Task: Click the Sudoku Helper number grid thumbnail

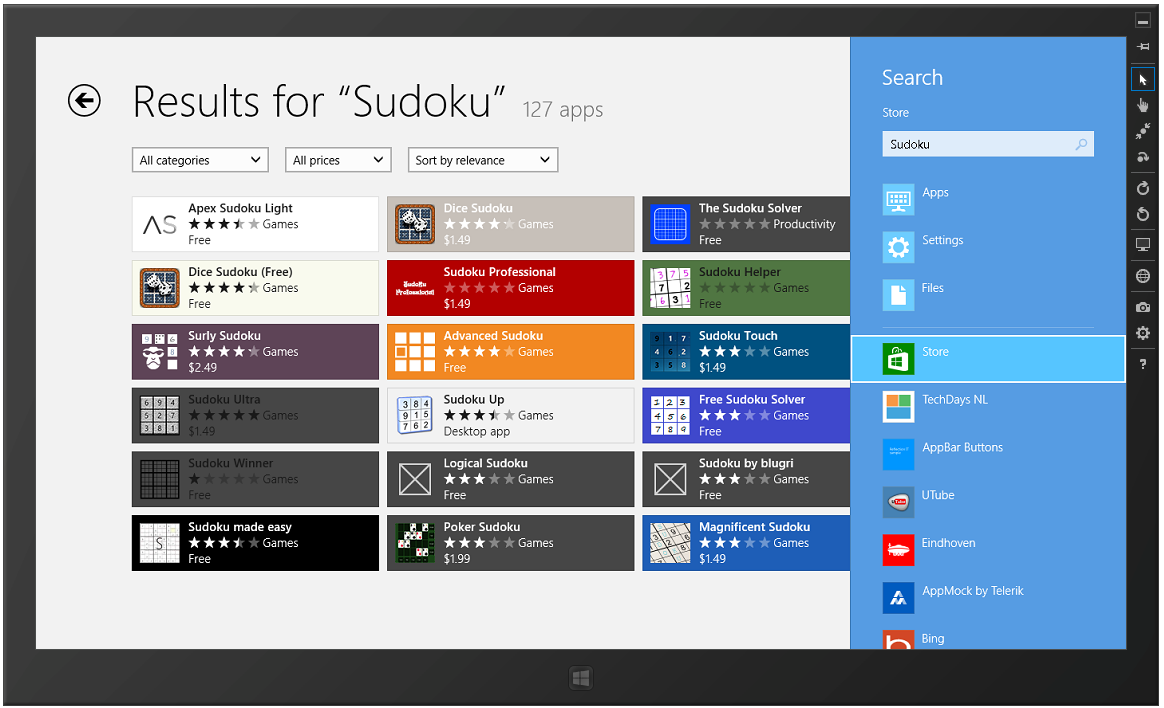Action: 670,288
